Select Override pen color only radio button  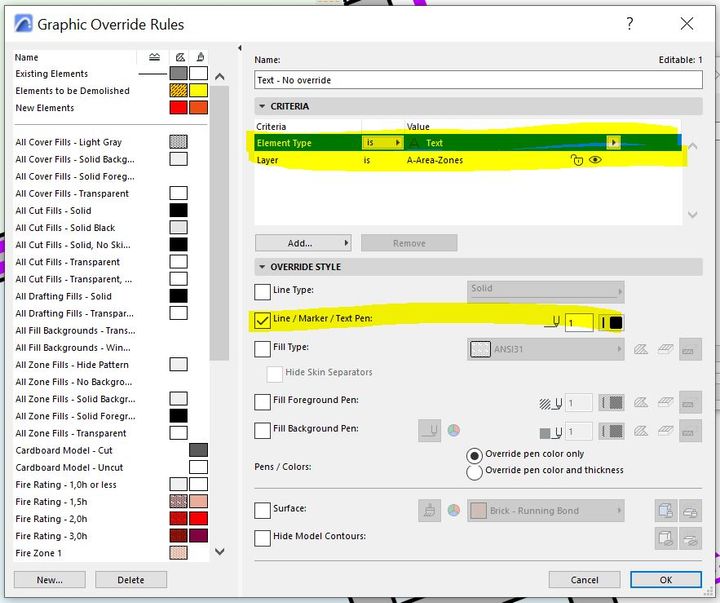point(474,455)
